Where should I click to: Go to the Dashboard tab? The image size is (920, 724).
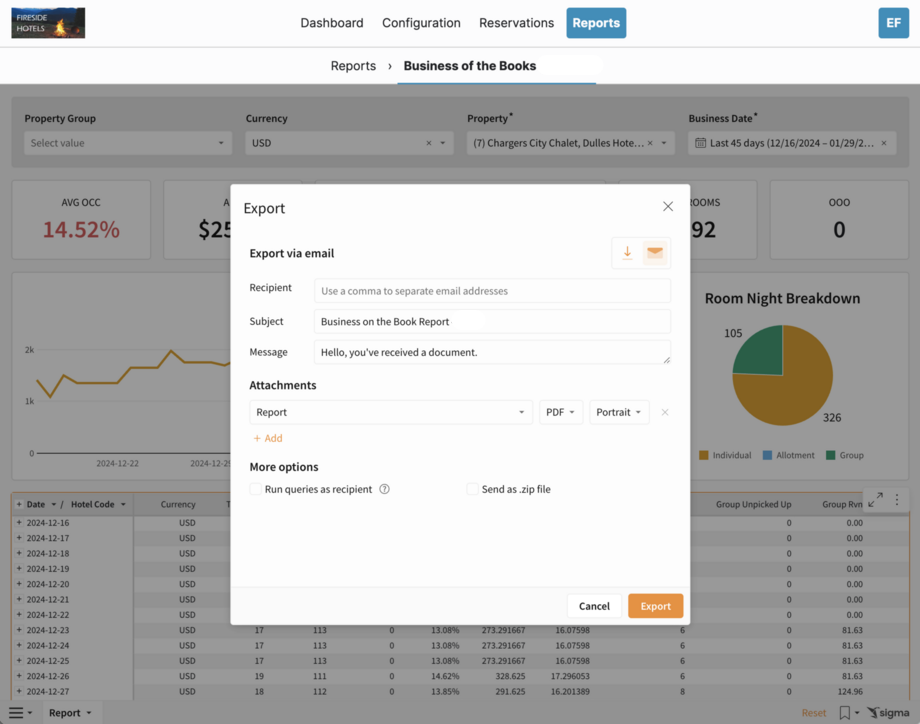coord(332,23)
